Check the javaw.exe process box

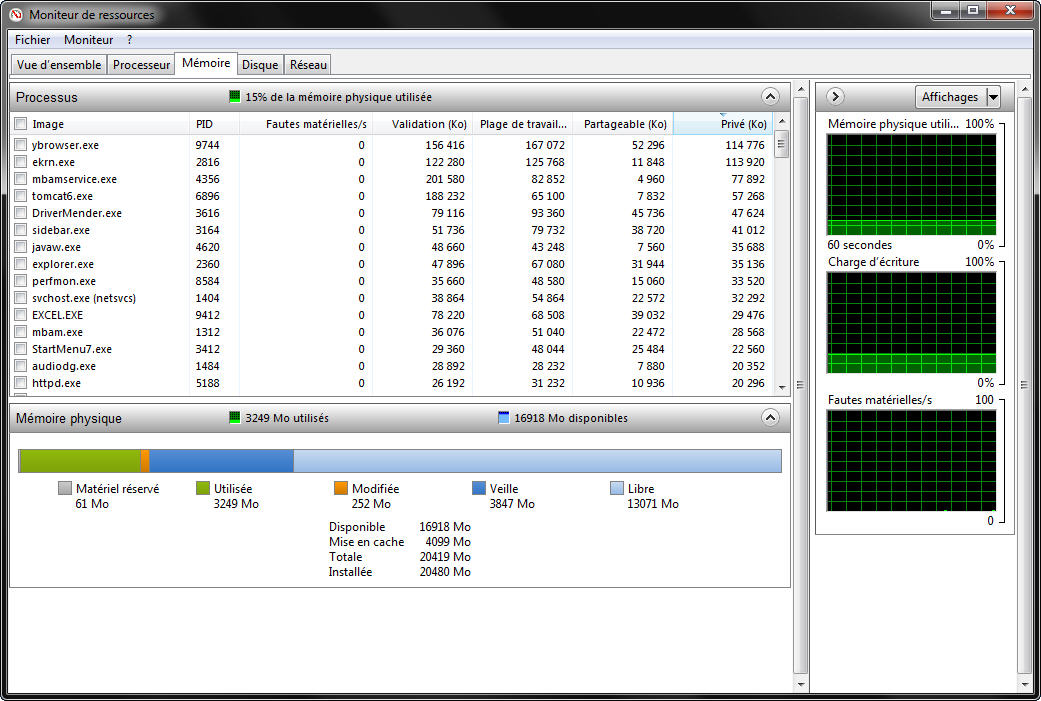[21, 247]
